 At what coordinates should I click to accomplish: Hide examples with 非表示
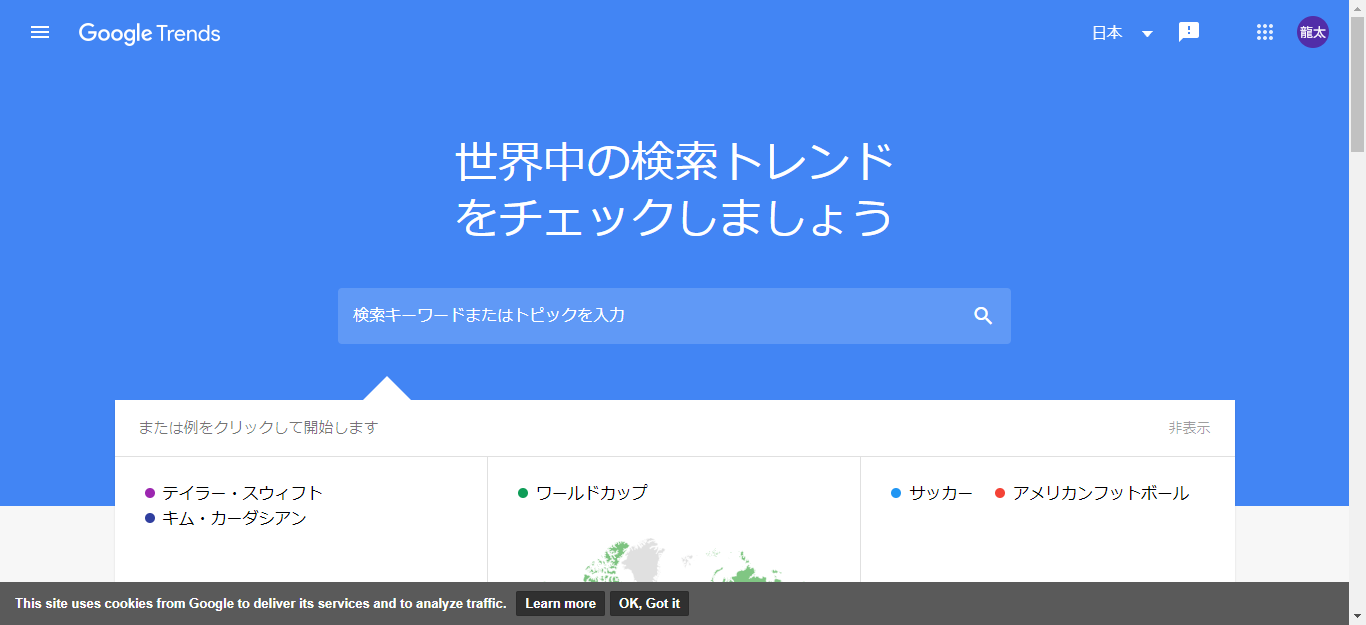(x=1189, y=428)
